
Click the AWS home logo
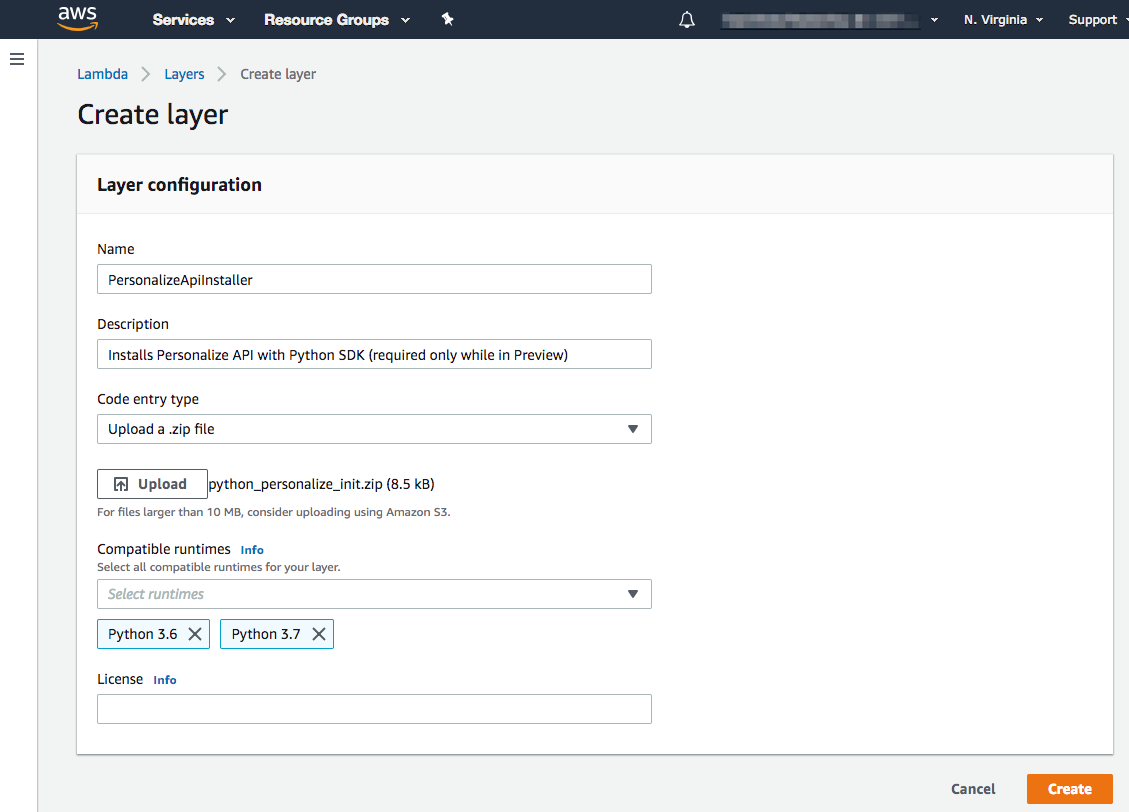(78, 19)
